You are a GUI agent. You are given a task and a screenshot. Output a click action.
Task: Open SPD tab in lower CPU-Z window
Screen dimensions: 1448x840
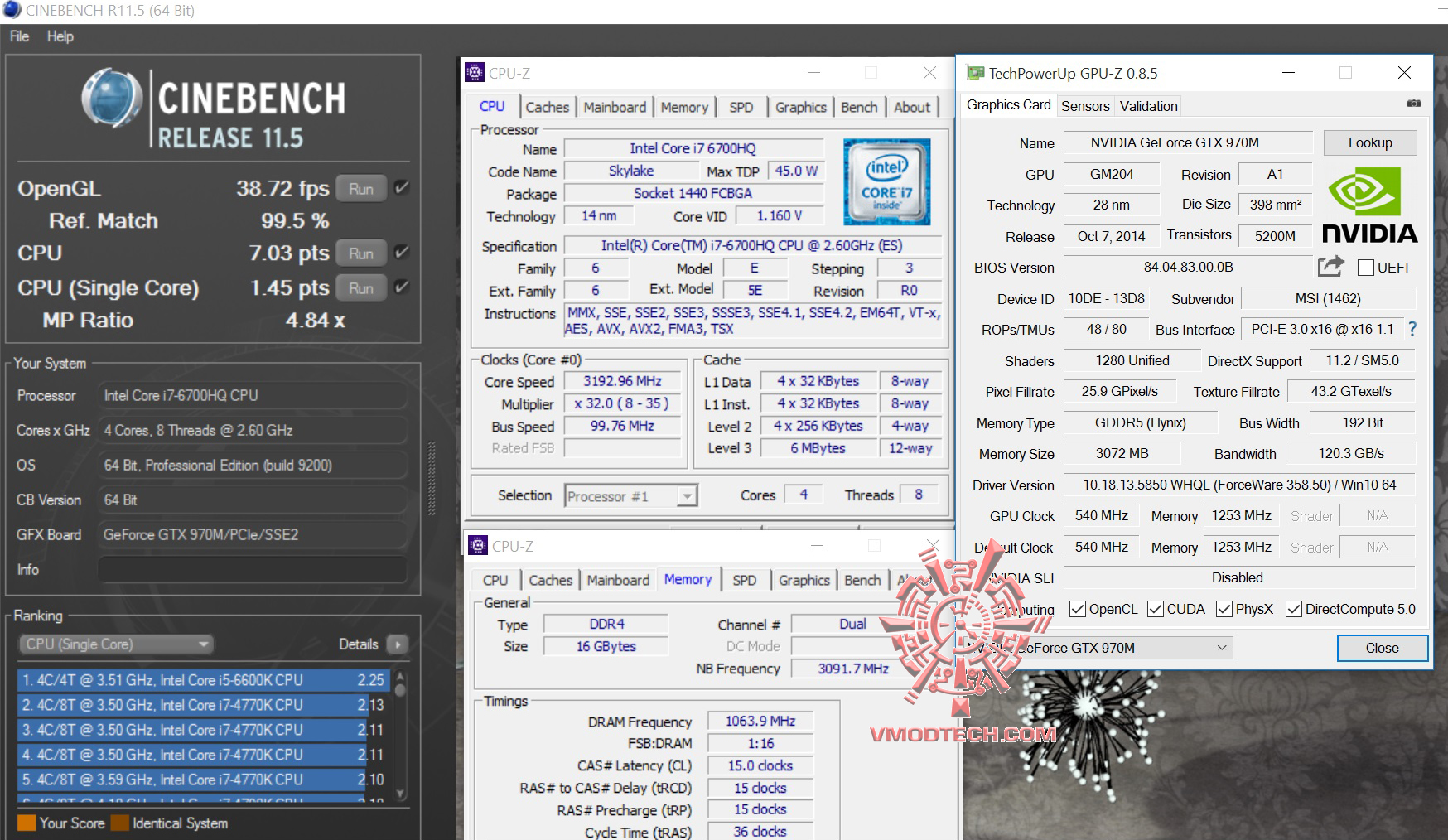click(x=745, y=580)
